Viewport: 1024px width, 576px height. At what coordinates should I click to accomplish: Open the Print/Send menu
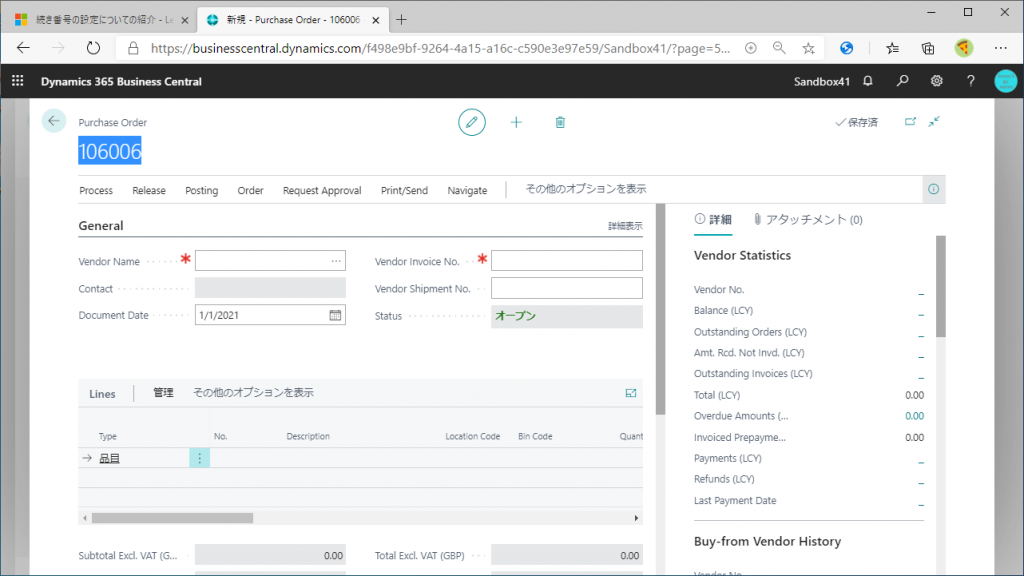tap(404, 190)
